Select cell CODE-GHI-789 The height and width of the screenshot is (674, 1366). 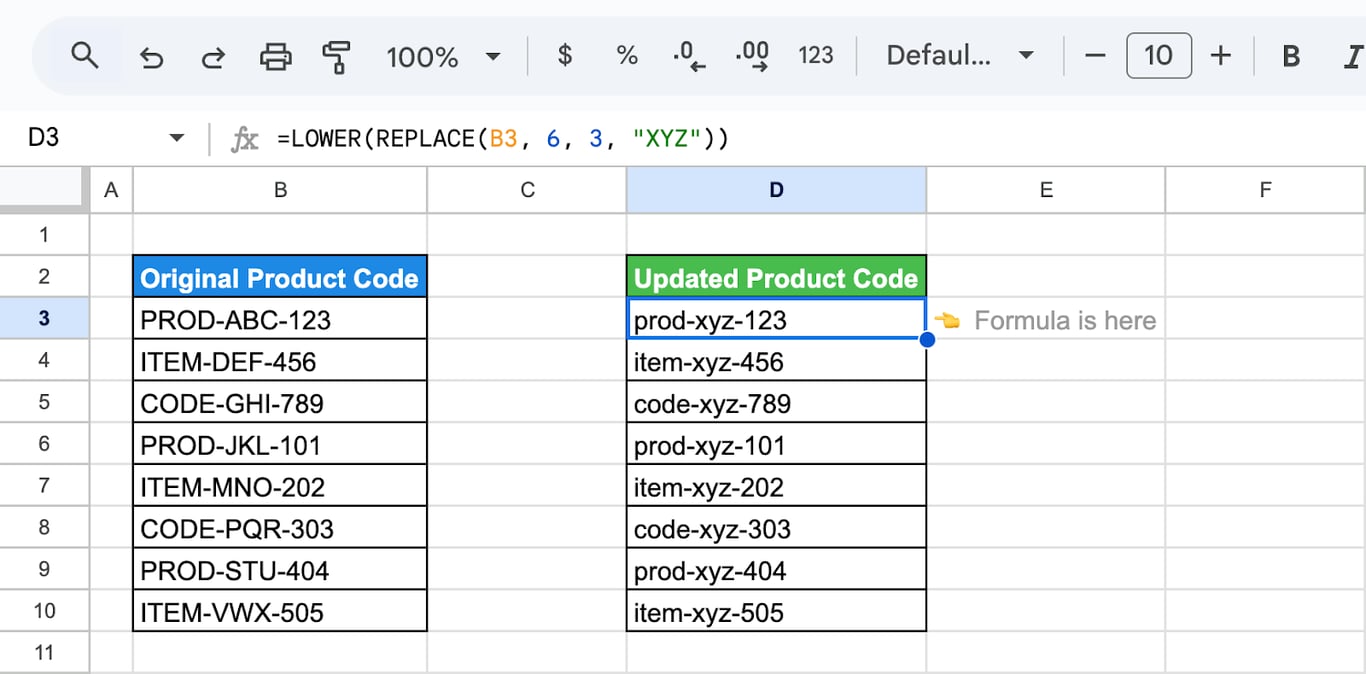[280, 403]
